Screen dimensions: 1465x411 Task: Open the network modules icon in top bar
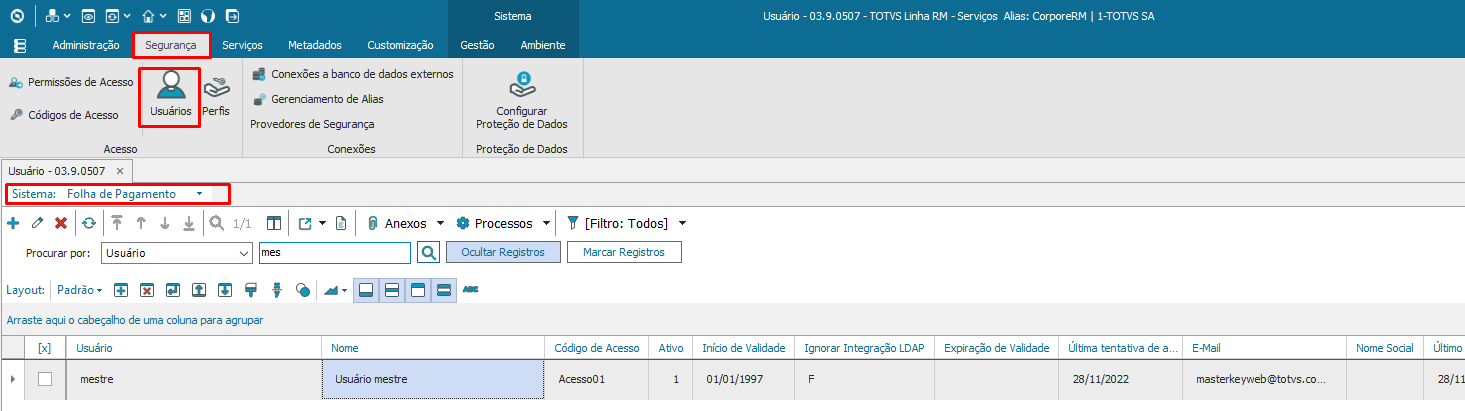pos(52,16)
